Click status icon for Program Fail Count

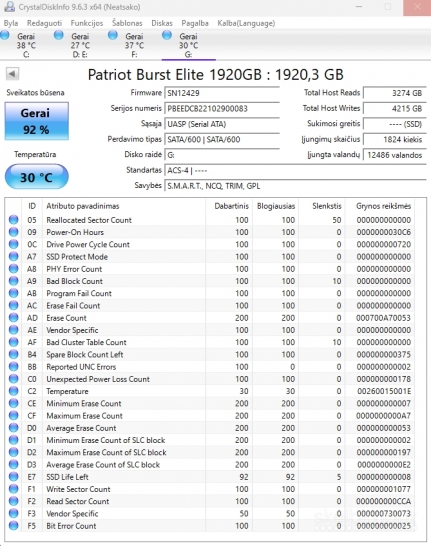[14, 293]
